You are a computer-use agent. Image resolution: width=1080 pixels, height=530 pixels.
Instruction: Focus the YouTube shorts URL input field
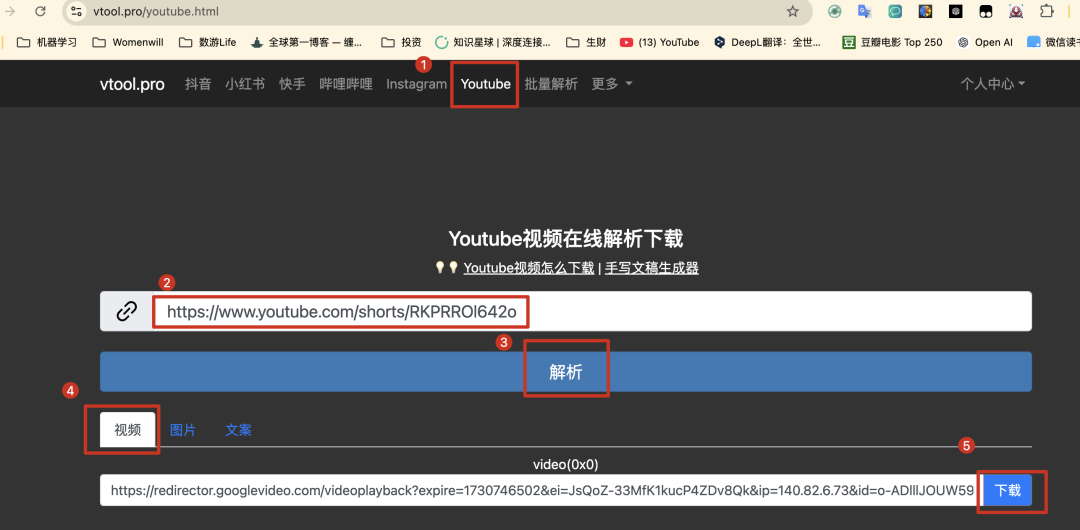point(592,312)
